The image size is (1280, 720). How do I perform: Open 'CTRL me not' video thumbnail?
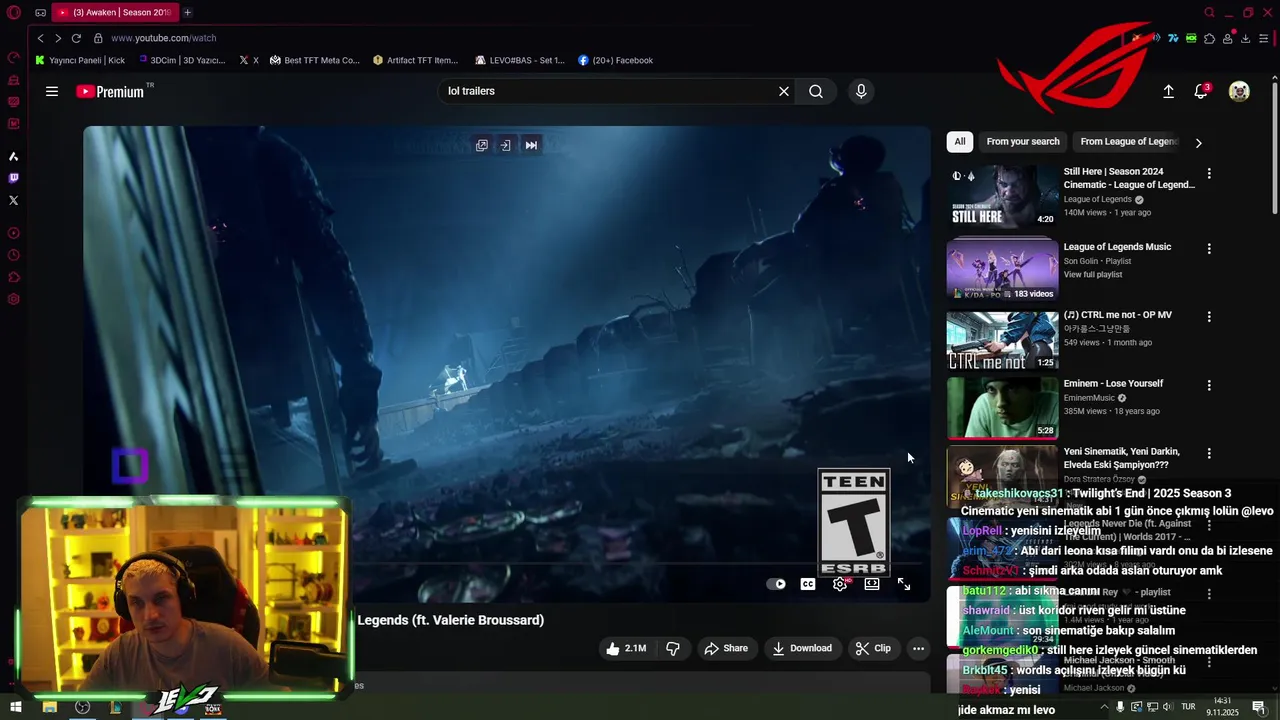[1002, 340]
